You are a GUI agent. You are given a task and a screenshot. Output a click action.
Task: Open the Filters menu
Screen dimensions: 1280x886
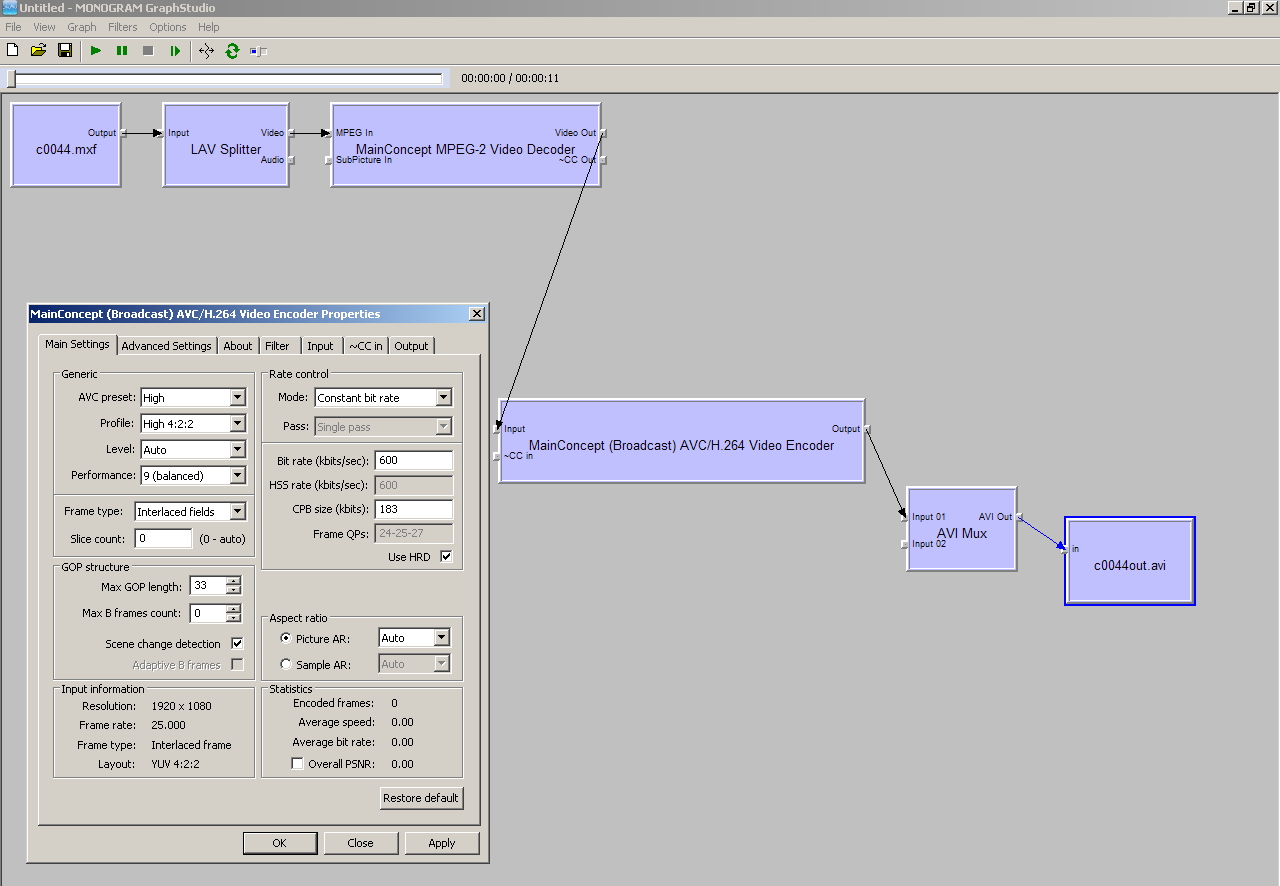[x=123, y=27]
